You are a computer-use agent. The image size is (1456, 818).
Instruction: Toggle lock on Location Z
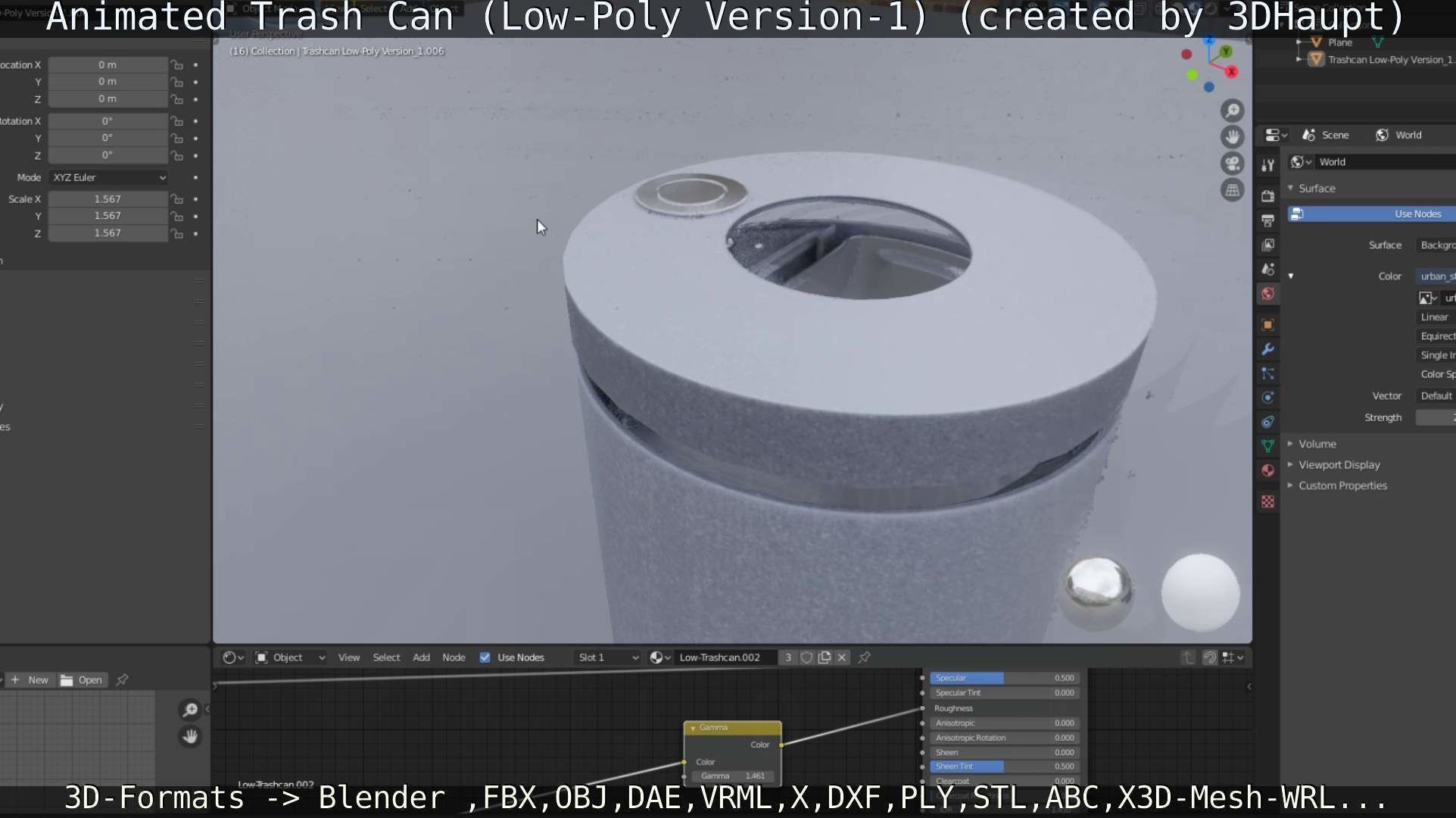[177, 99]
